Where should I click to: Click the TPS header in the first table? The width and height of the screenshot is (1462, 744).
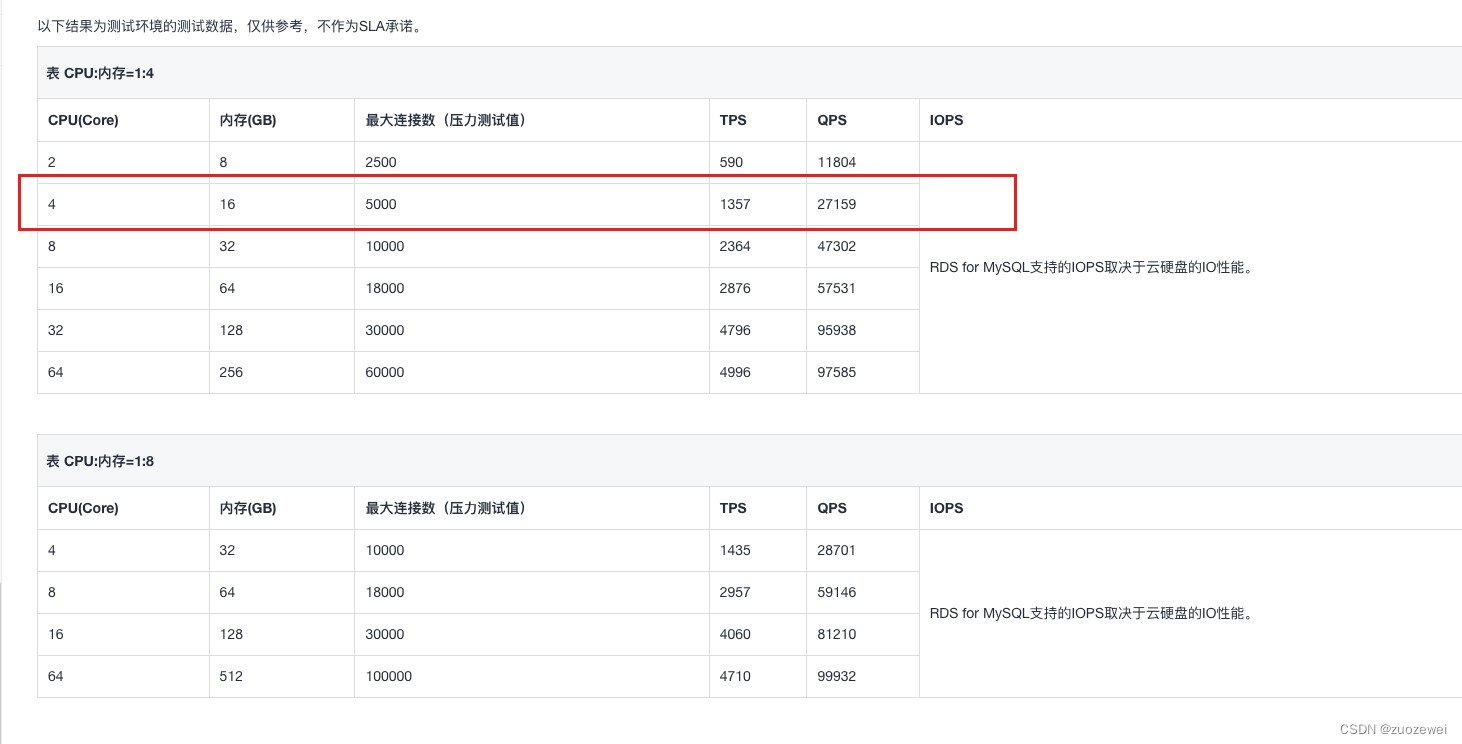733,120
